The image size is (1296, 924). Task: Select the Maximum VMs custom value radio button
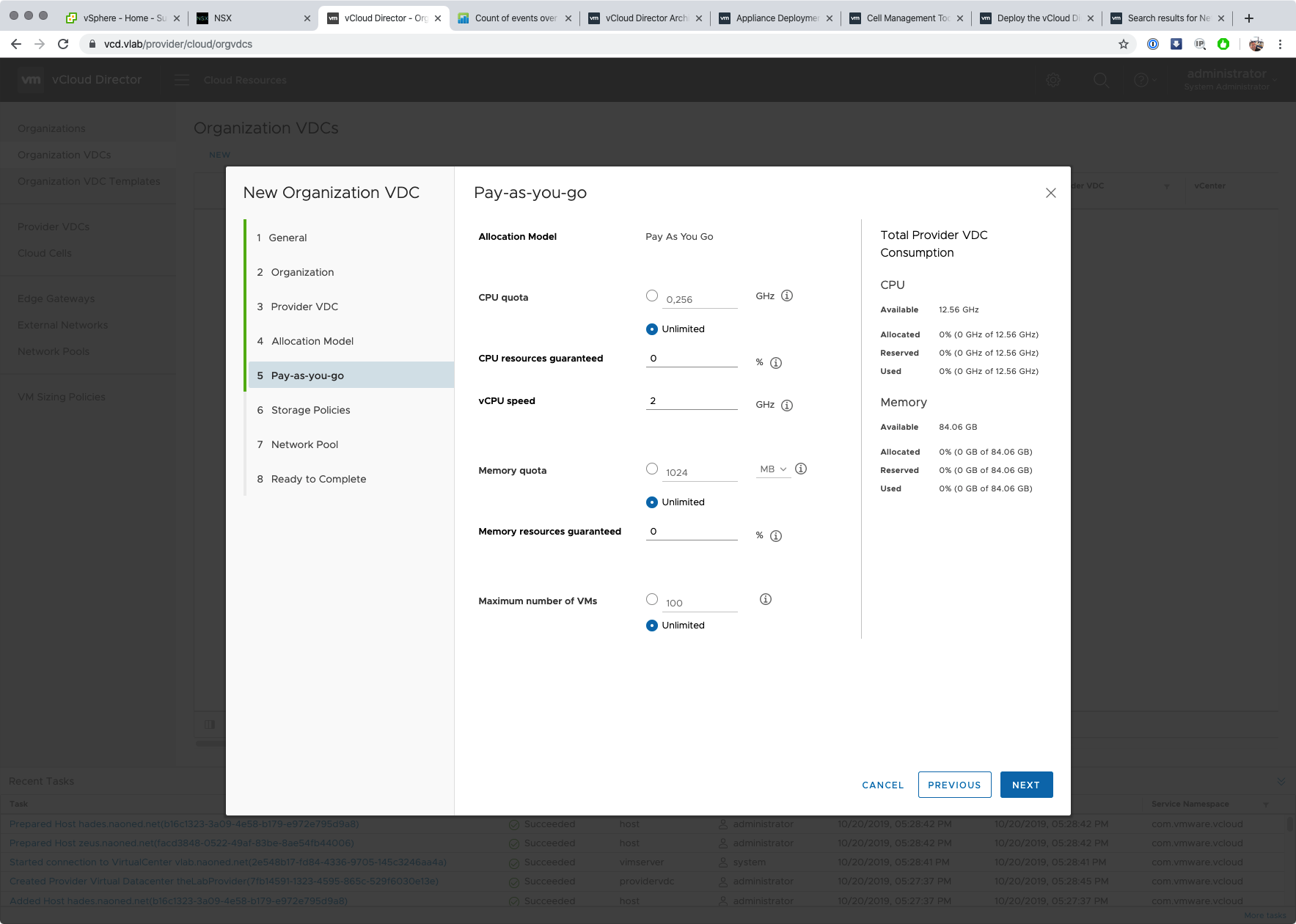tap(652, 600)
